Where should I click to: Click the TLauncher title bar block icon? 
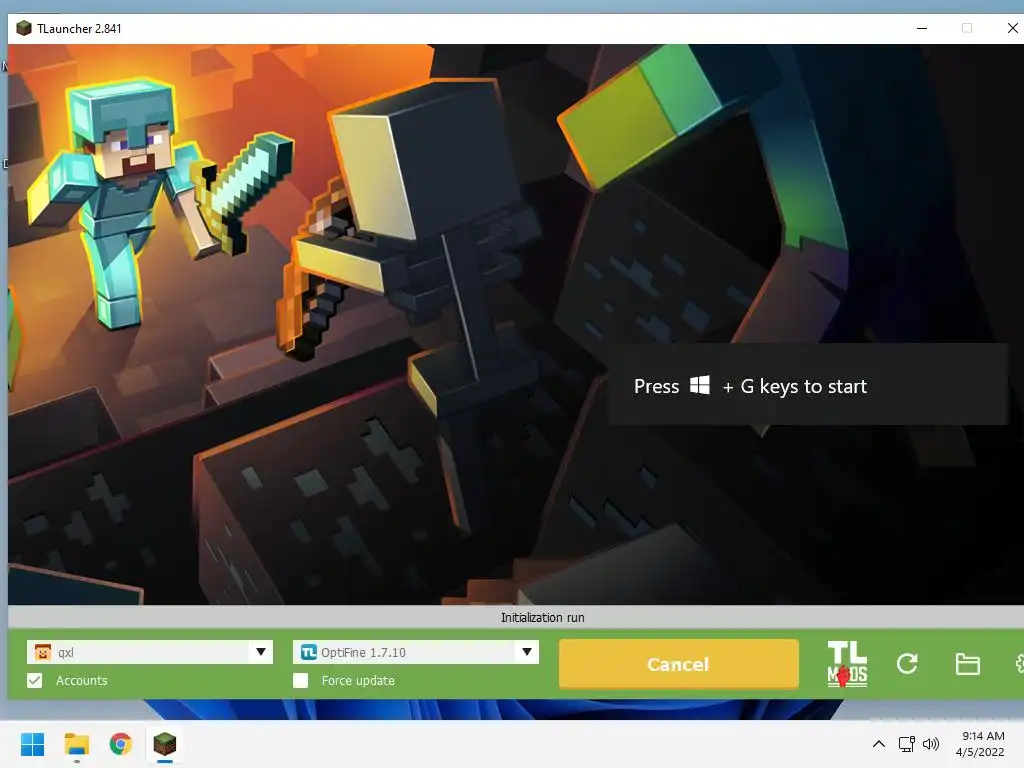point(24,28)
